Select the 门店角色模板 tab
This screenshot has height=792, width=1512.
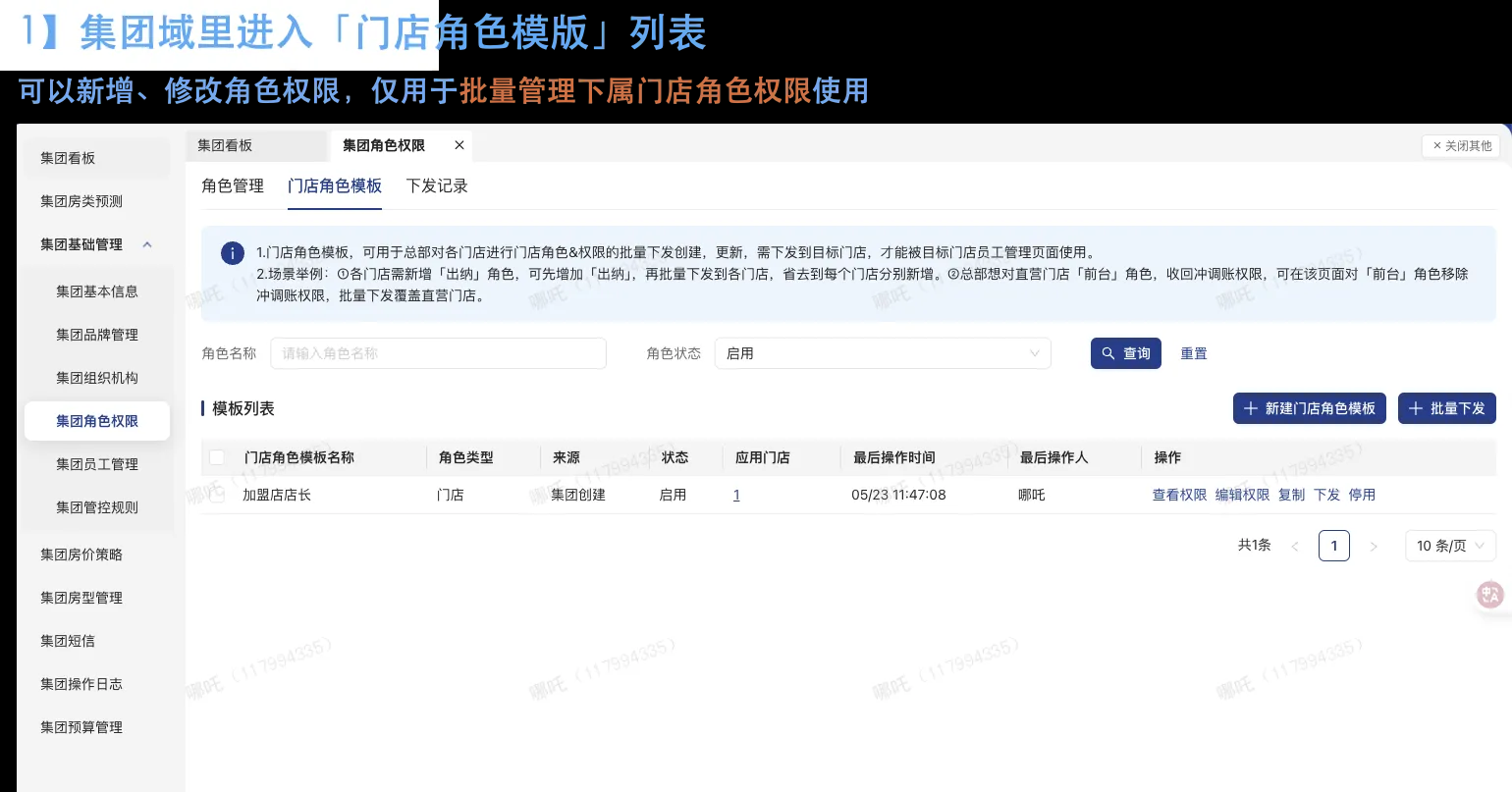335,185
